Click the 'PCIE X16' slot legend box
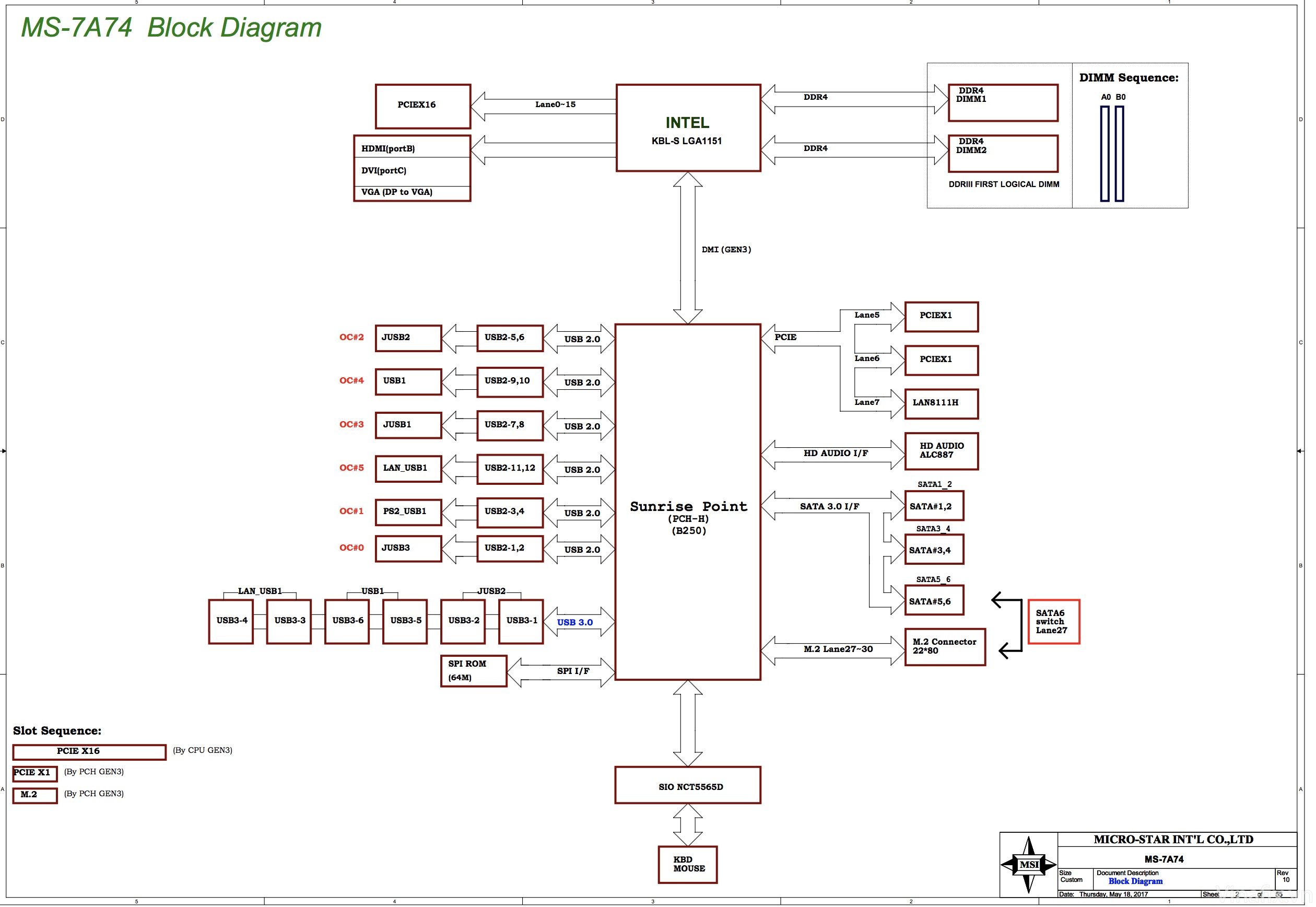Screen dimensions: 1316x907 coord(89,752)
